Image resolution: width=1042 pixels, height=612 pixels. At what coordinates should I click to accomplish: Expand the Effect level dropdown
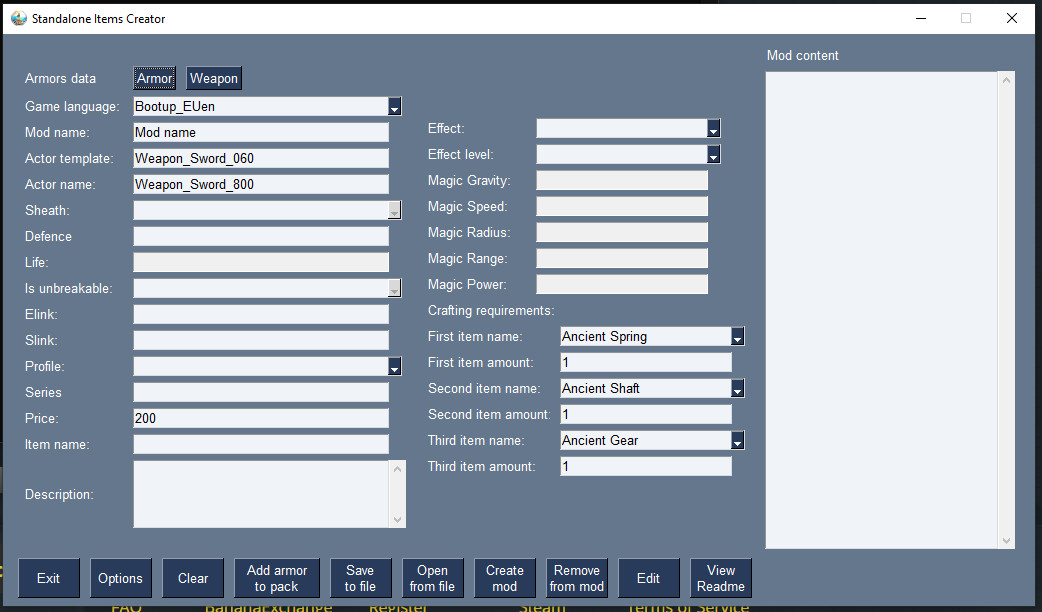point(713,155)
